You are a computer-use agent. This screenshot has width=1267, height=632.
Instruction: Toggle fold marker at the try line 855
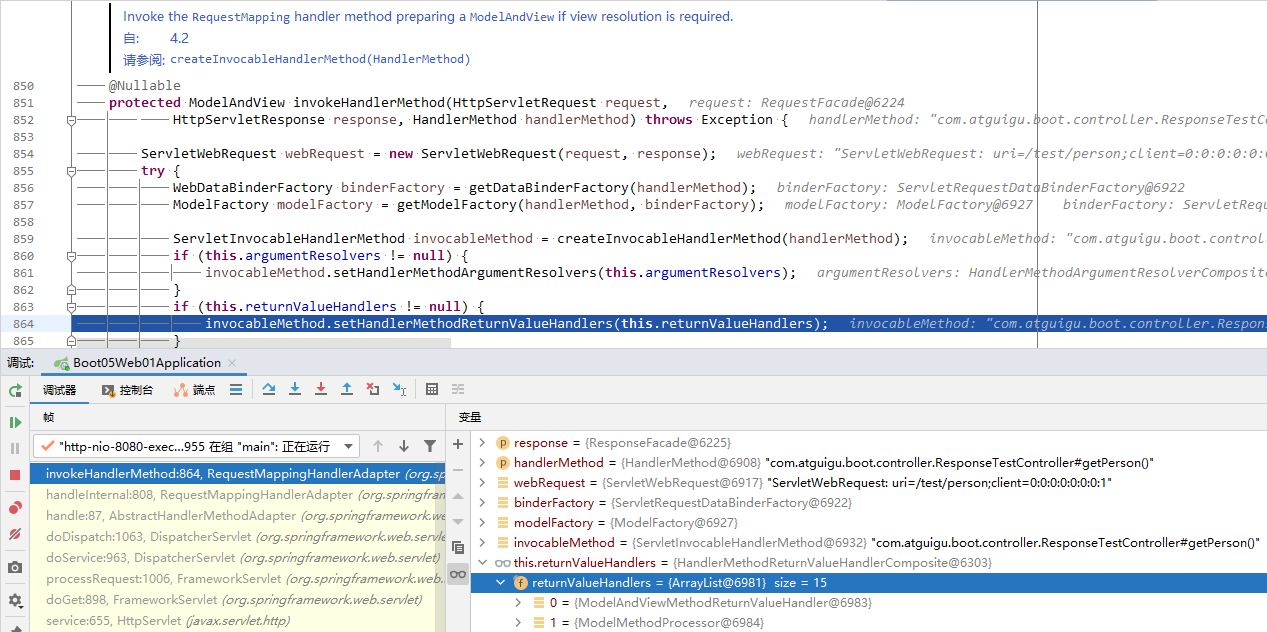(x=72, y=171)
